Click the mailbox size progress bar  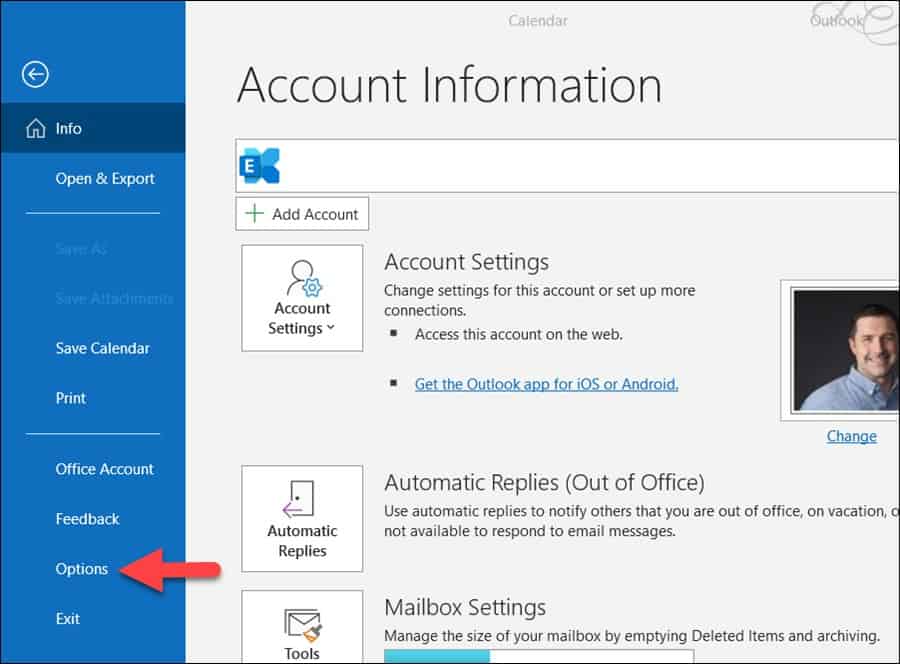tap(539, 656)
